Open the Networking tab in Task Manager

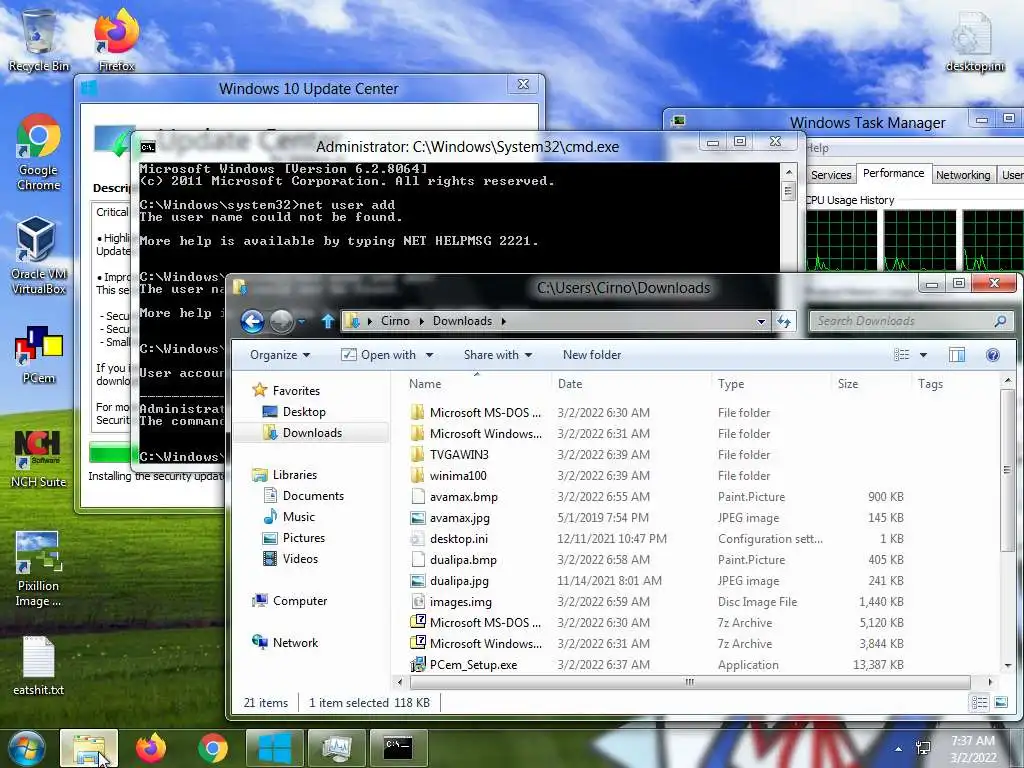963,175
